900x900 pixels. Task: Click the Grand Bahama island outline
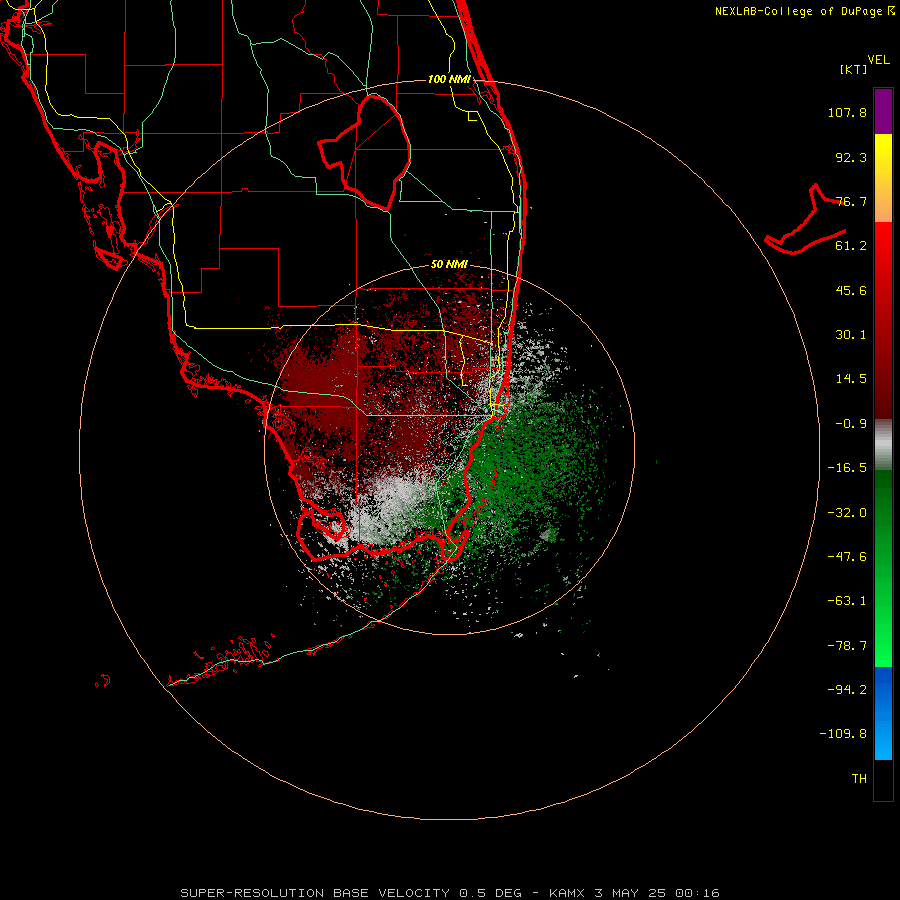pos(806,221)
